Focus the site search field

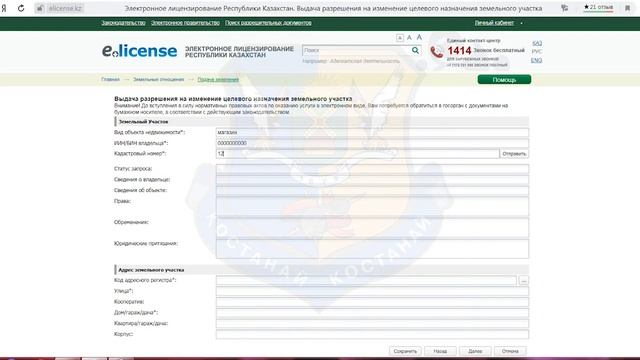pyautogui.click(x=356, y=50)
